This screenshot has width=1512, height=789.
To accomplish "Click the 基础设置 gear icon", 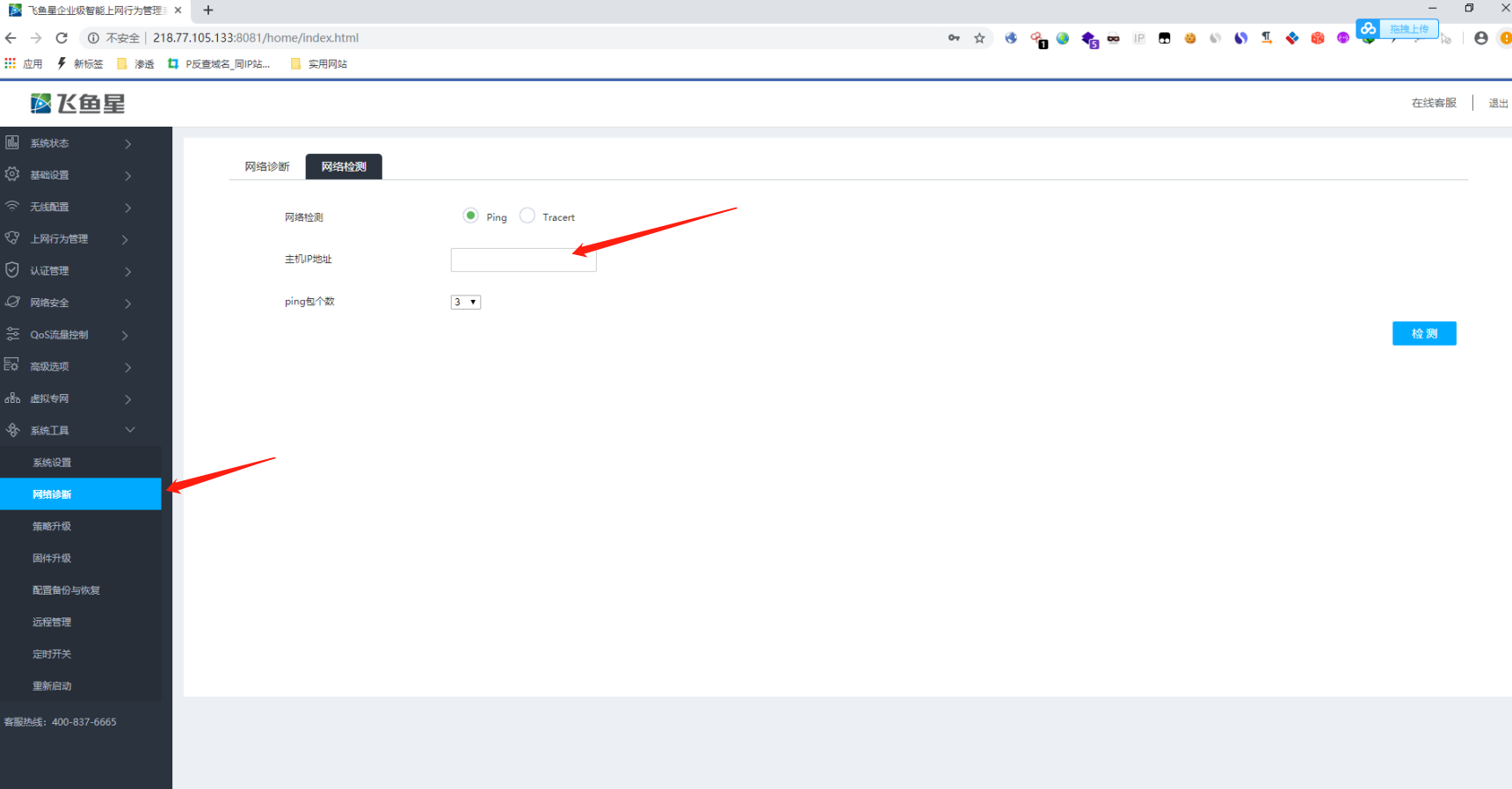I will tap(12, 174).
